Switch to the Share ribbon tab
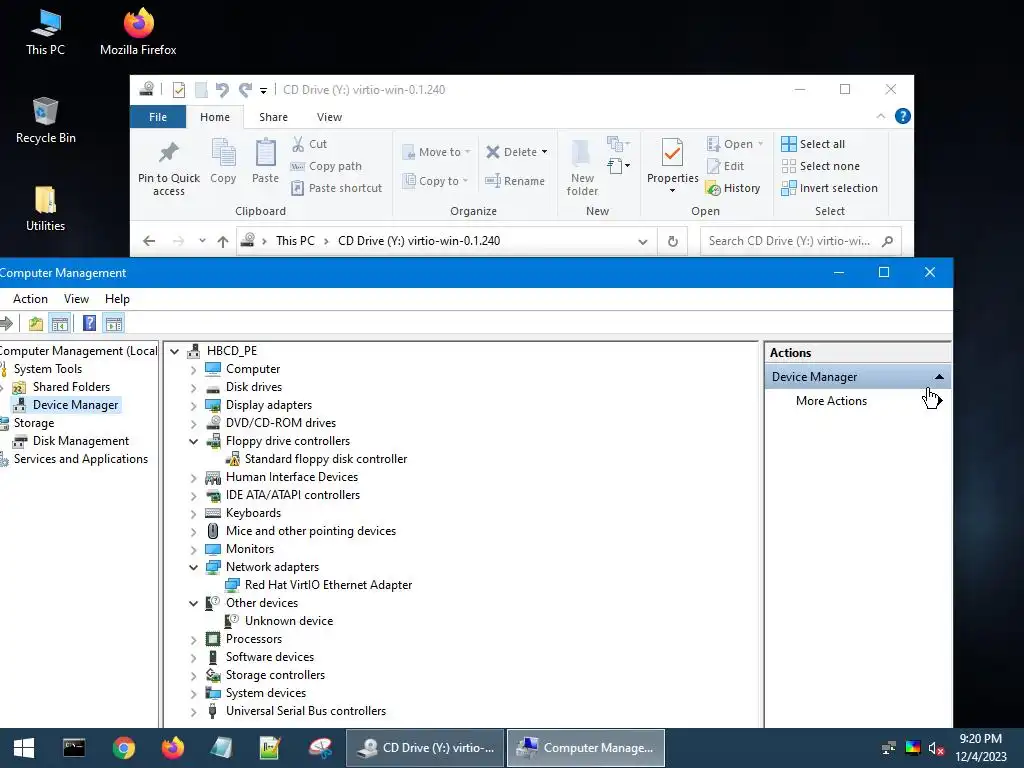The height and width of the screenshot is (768, 1024). coord(273,117)
